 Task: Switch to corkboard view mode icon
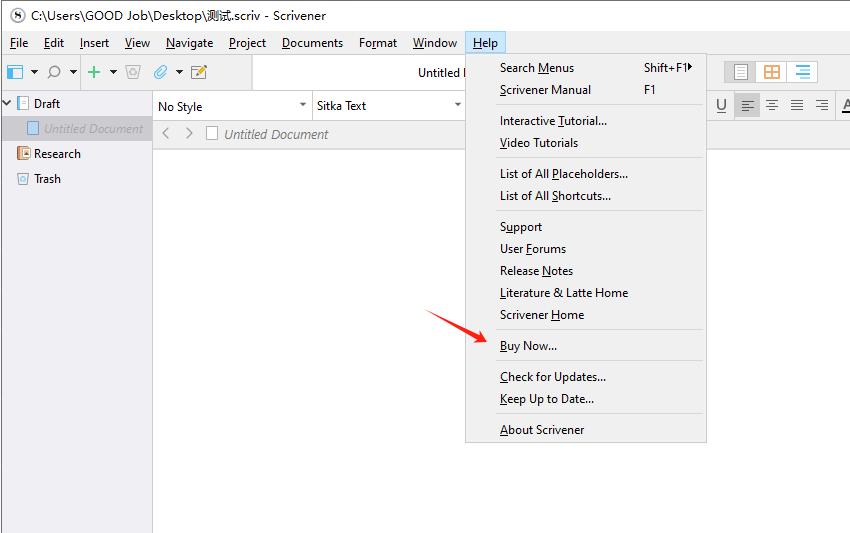click(x=771, y=72)
